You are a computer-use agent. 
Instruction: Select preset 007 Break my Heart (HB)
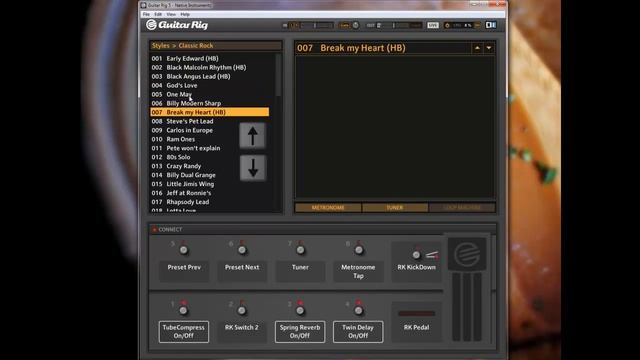[x=210, y=112]
